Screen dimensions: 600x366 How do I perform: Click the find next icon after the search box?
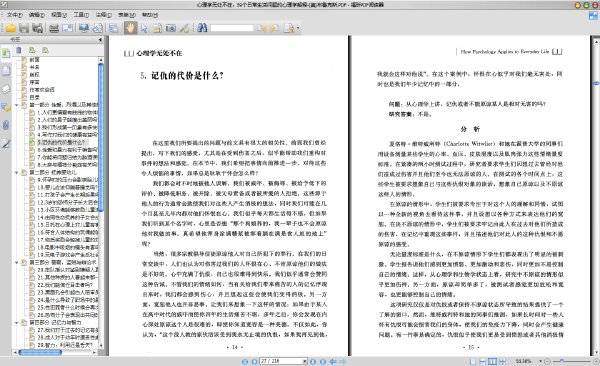[275, 28]
